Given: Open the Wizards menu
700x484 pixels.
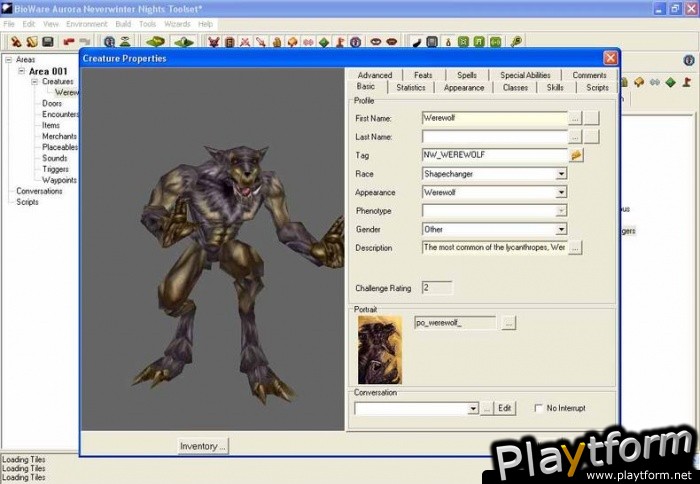Looking at the screenshot, I should tap(177, 24).
